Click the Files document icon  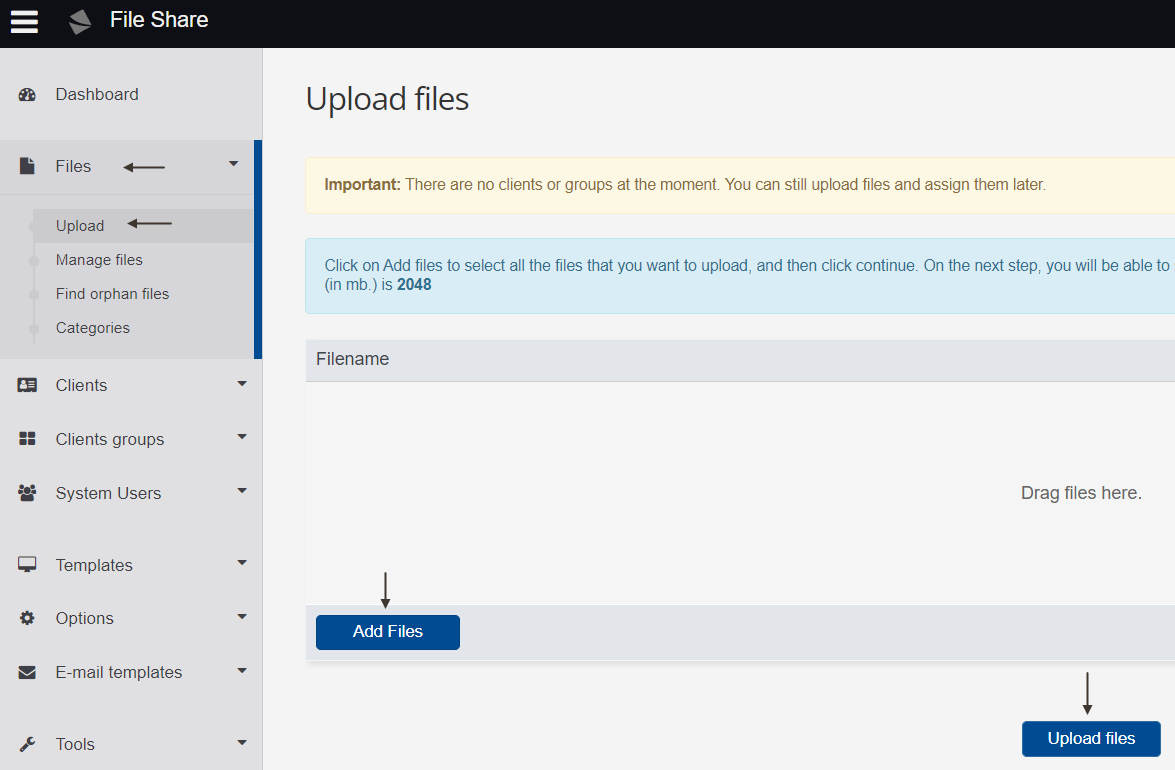[27, 166]
